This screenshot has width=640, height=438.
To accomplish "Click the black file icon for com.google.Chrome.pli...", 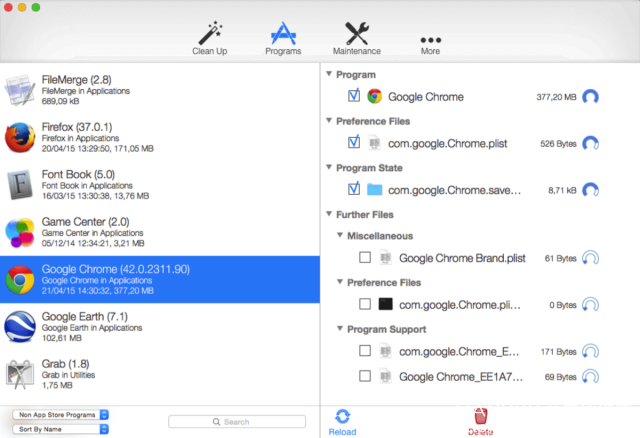I will pos(385,304).
